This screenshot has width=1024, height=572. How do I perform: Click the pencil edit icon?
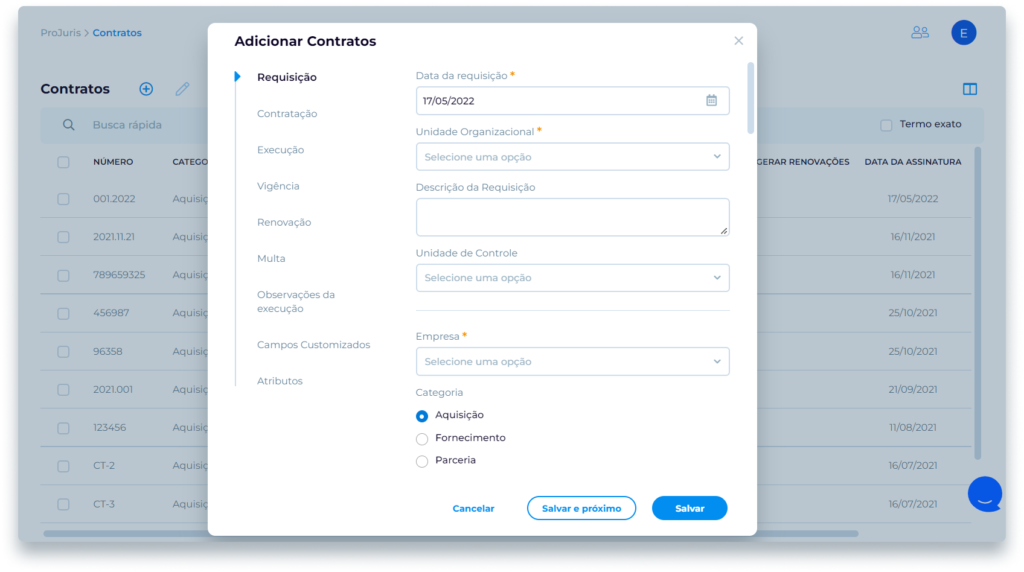click(x=182, y=89)
